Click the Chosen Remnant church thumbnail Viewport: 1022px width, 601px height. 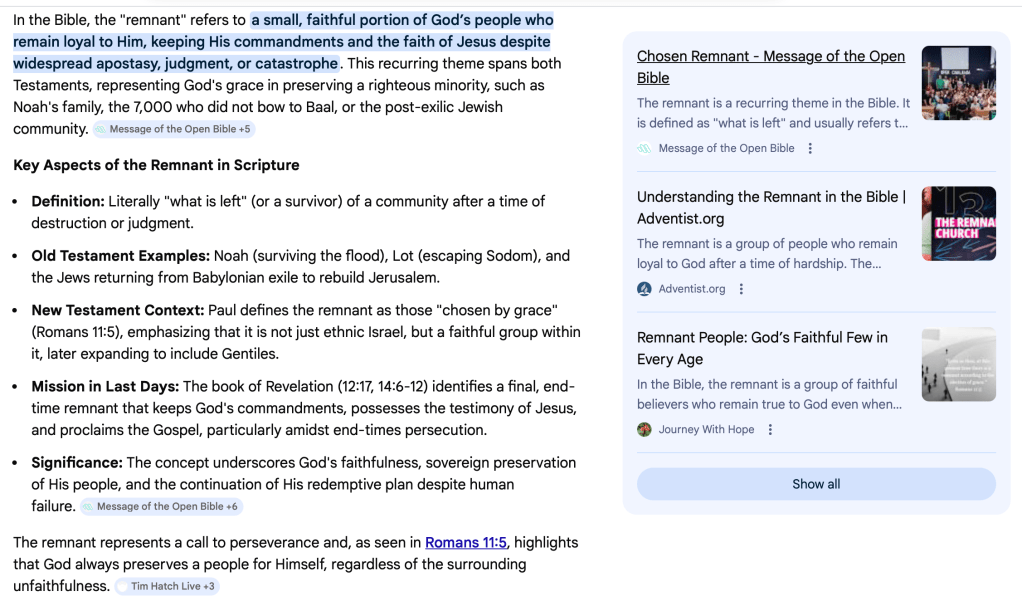point(958,83)
